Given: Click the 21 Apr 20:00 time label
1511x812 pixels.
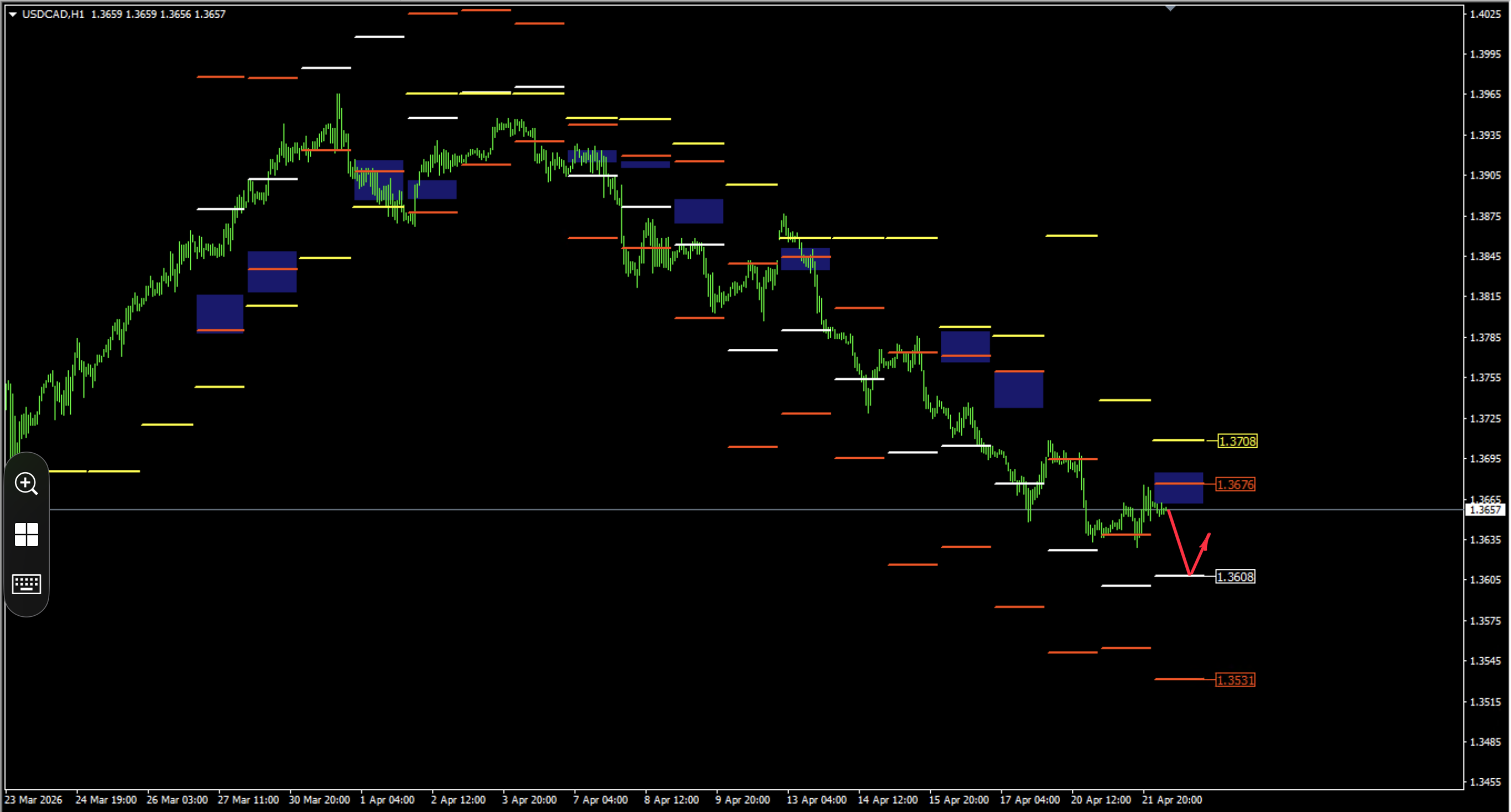Looking at the screenshot, I should click(1171, 800).
